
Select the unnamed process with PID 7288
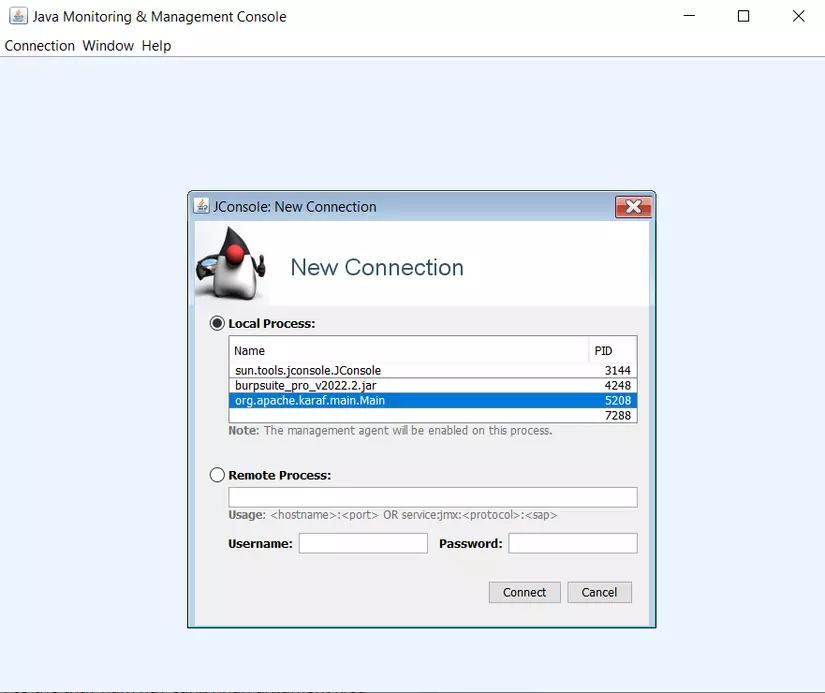[433, 416]
